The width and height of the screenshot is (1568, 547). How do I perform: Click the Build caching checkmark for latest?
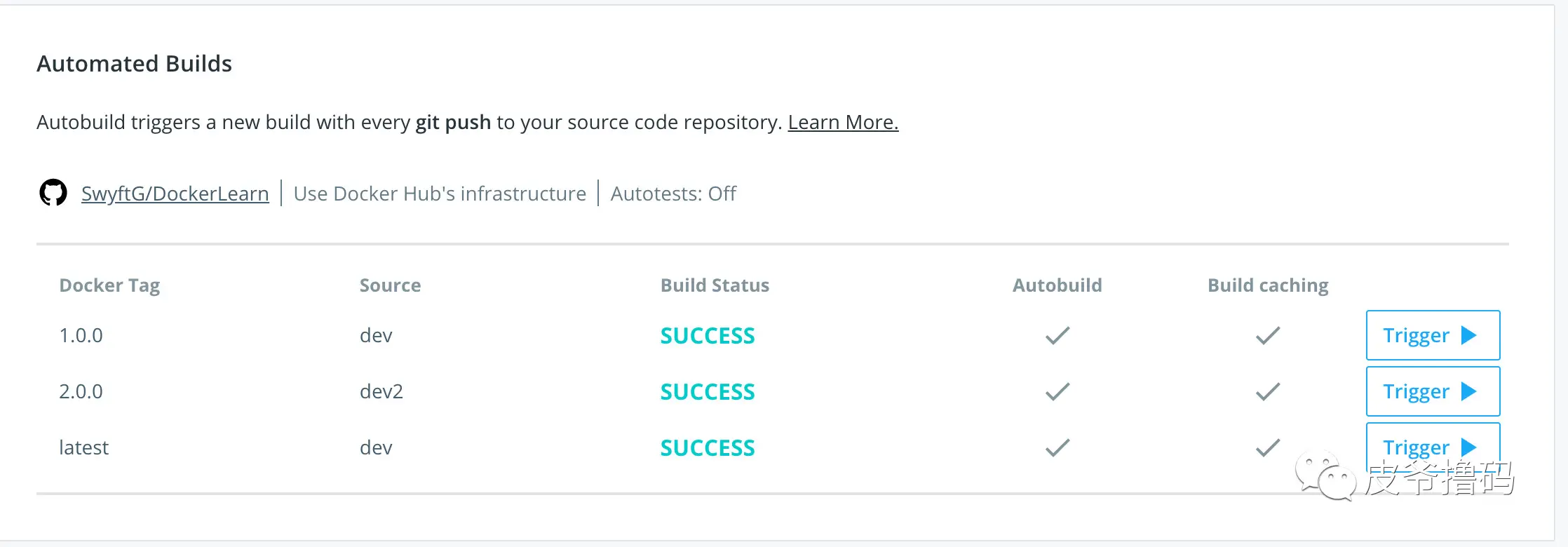pyautogui.click(x=1268, y=447)
